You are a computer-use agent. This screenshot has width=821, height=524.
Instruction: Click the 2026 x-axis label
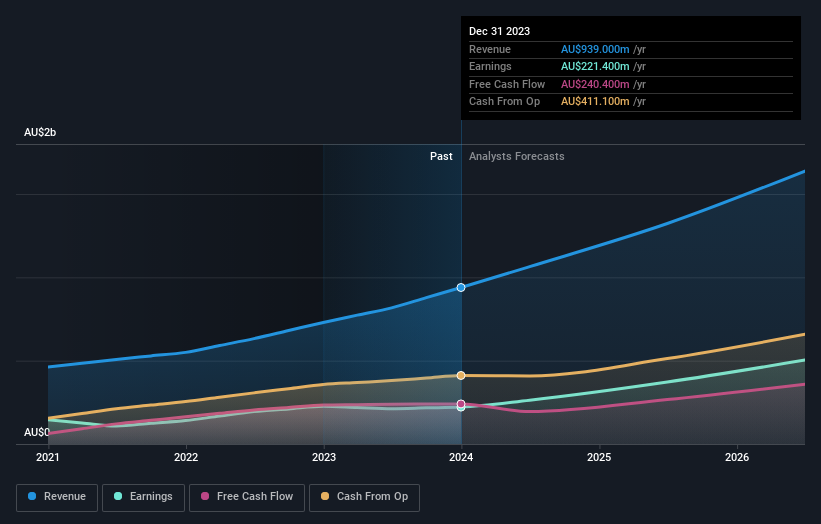tap(737, 457)
